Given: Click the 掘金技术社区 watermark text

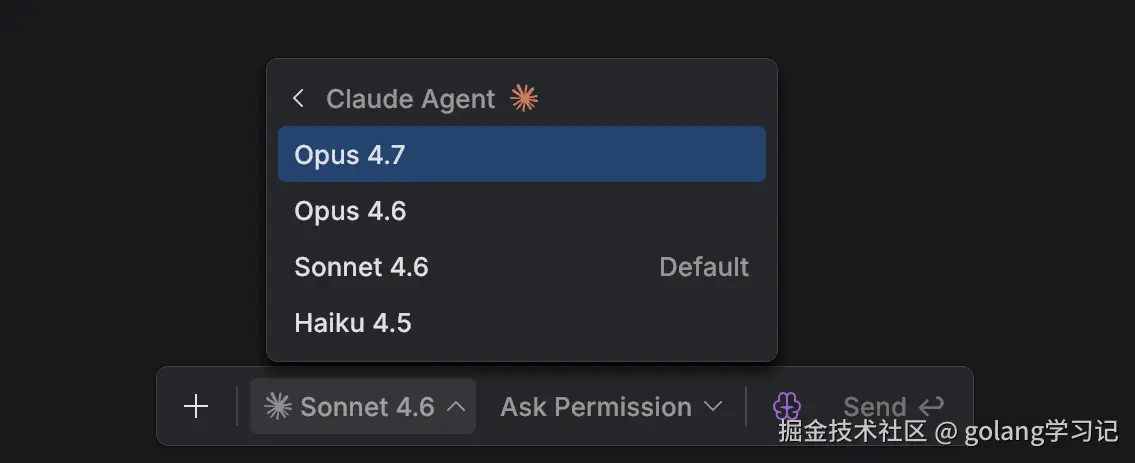Looking at the screenshot, I should pyautogui.click(x=853, y=432).
